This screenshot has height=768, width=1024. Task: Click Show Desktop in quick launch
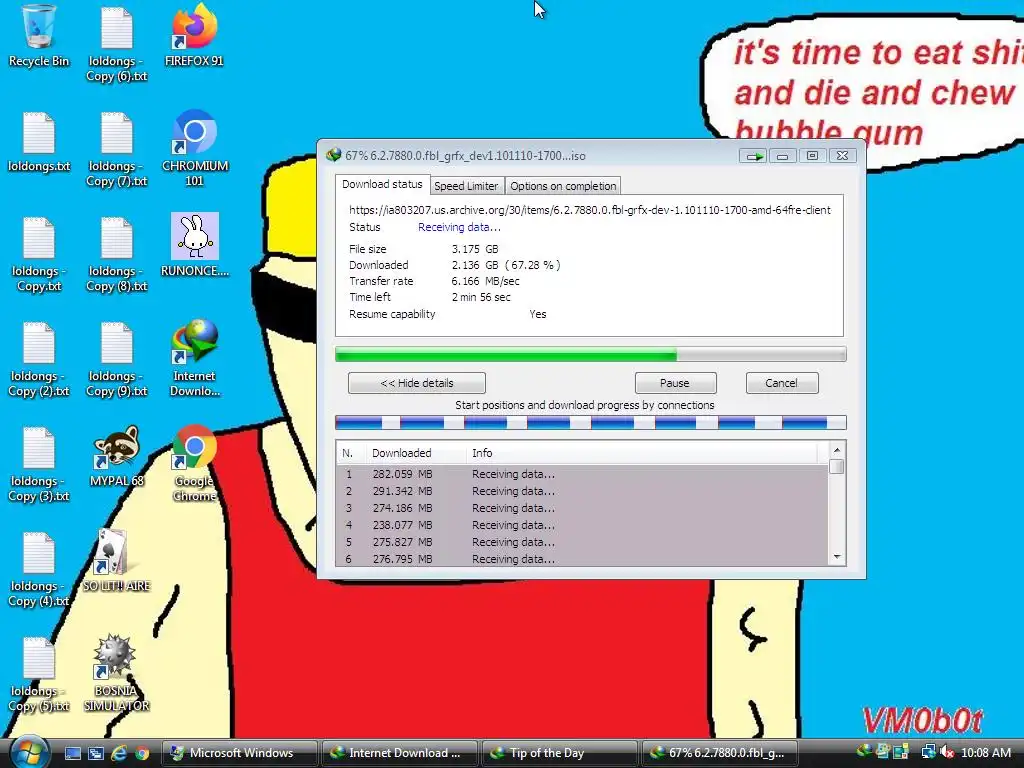pyautogui.click(x=72, y=753)
